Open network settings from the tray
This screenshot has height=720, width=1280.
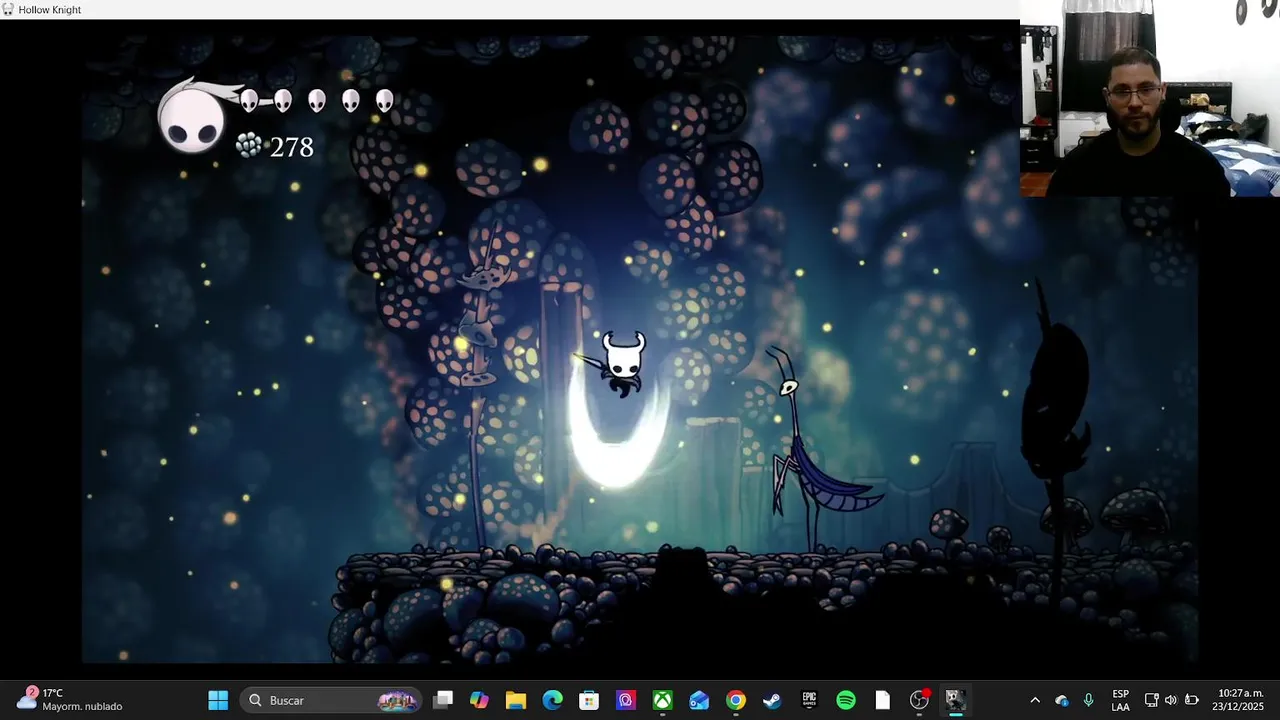coord(1151,700)
